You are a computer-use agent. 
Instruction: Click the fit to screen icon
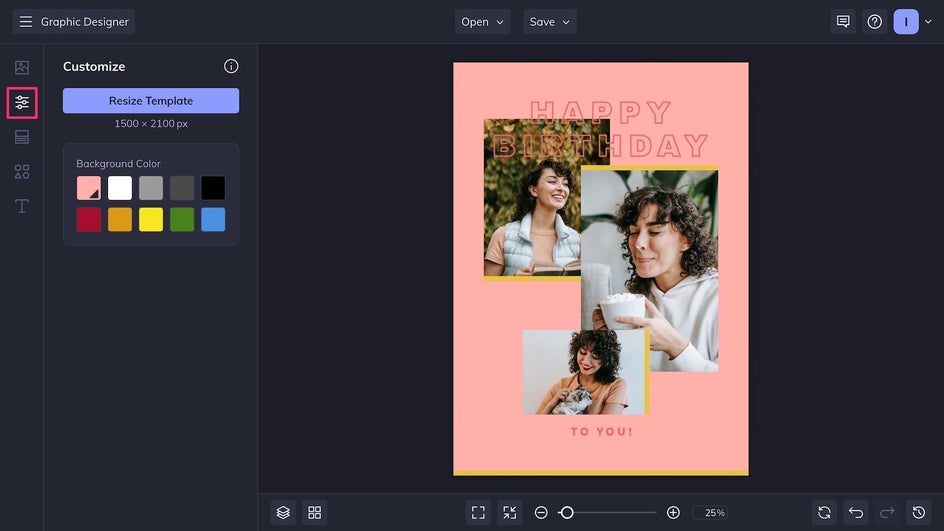click(x=478, y=512)
